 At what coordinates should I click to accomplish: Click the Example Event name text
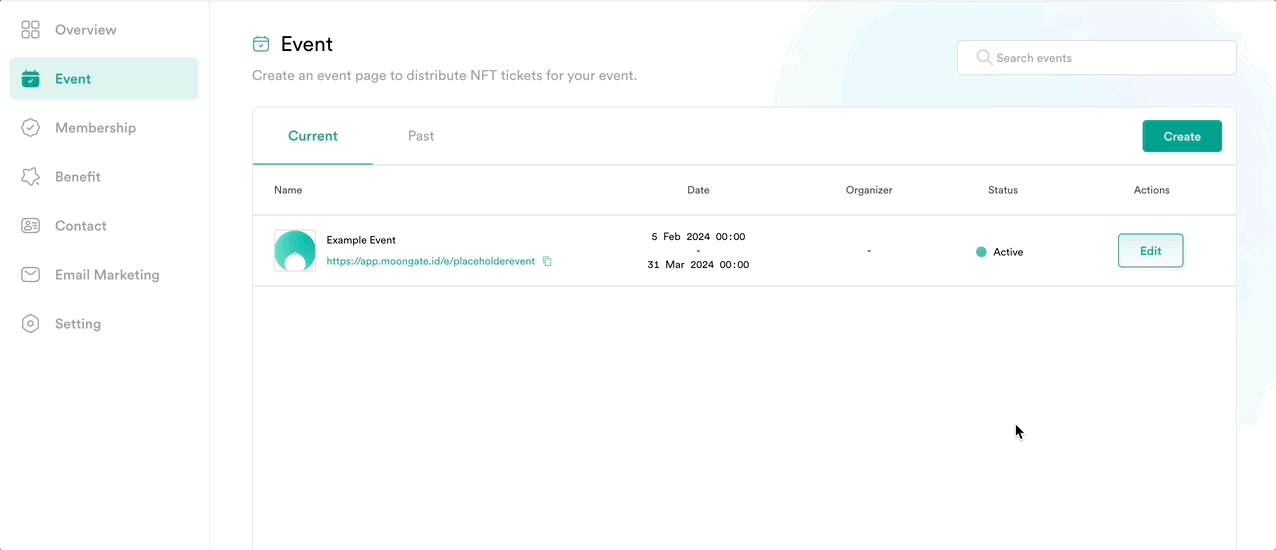coord(361,240)
